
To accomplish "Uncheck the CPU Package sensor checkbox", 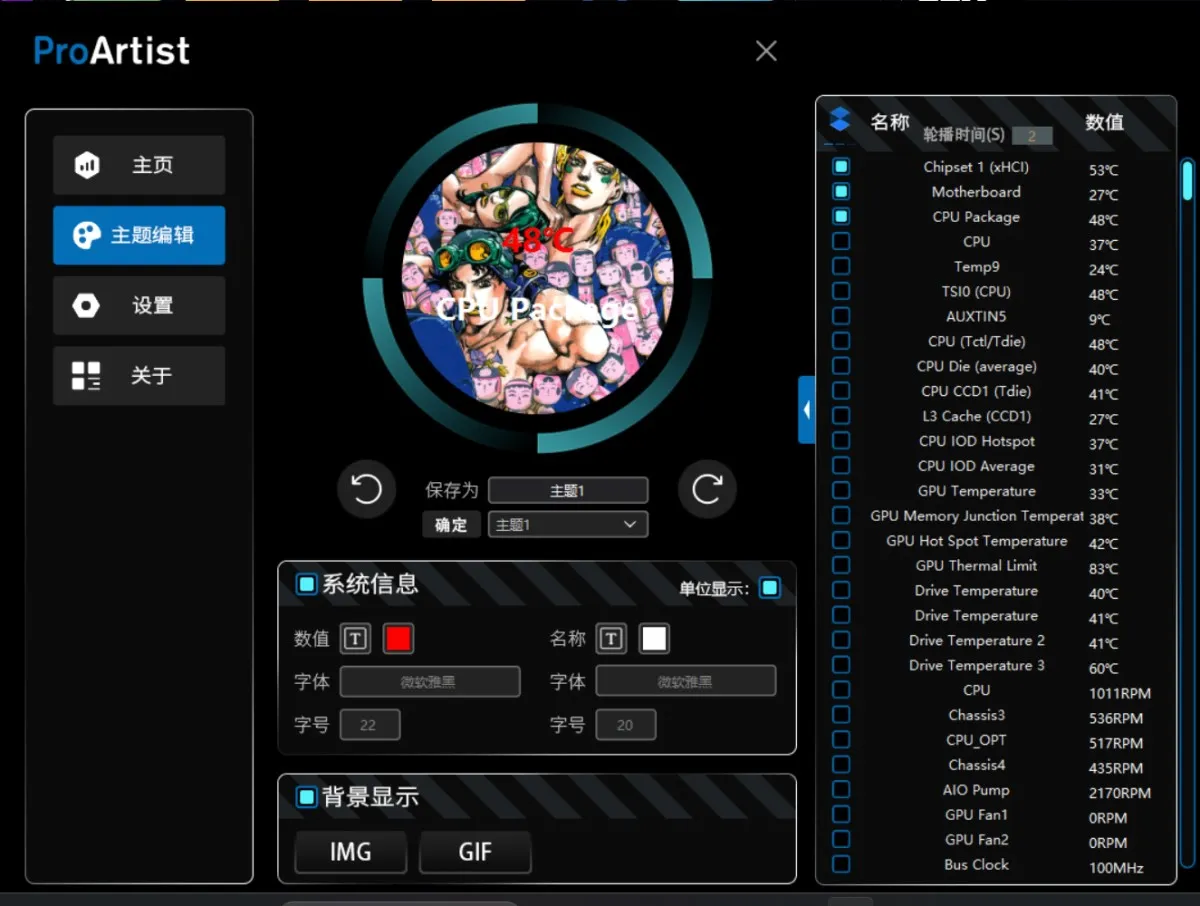I will coord(841,216).
